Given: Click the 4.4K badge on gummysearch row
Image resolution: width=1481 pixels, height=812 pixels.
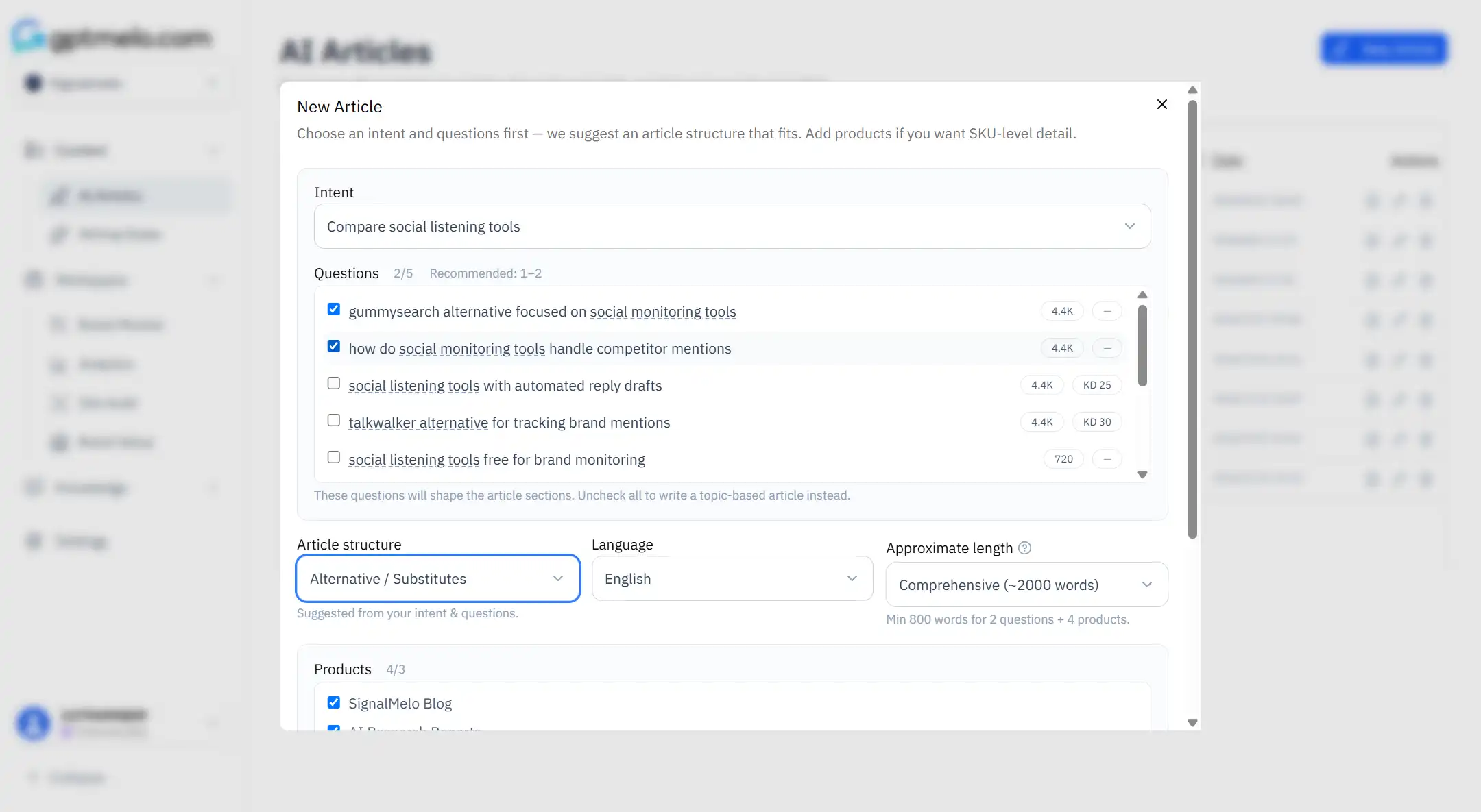Looking at the screenshot, I should click(1062, 311).
